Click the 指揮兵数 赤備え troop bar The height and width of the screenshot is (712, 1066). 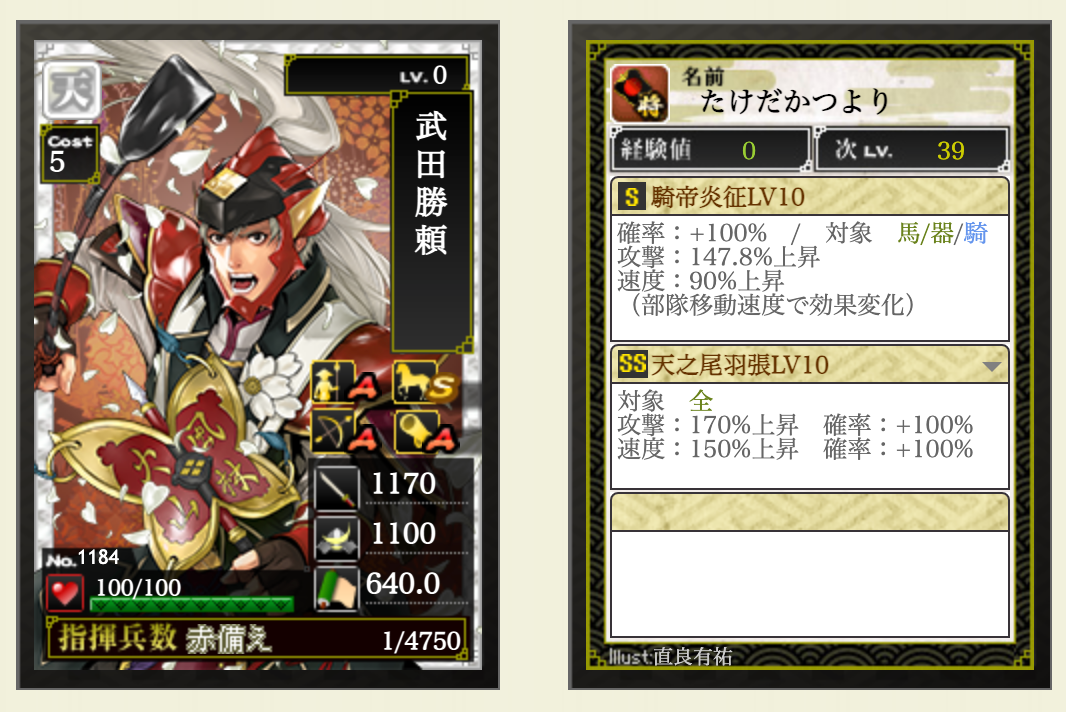256,639
